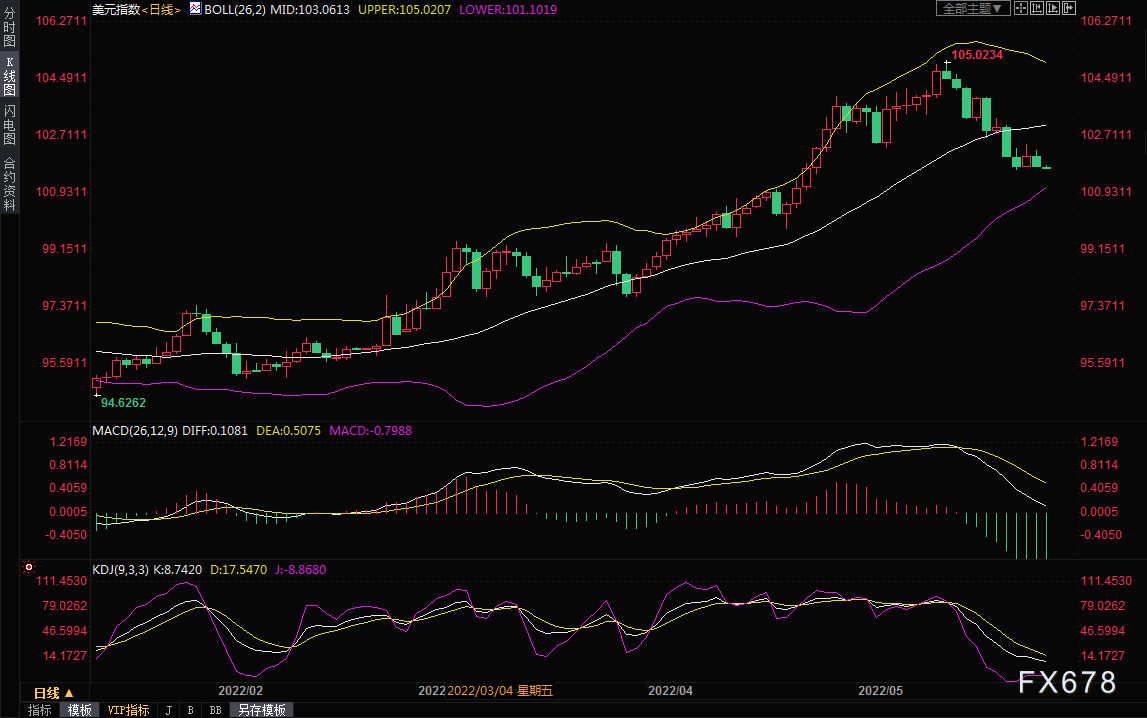
Task: Click the chart scroll-to-start icon
Action: (1037, 8)
